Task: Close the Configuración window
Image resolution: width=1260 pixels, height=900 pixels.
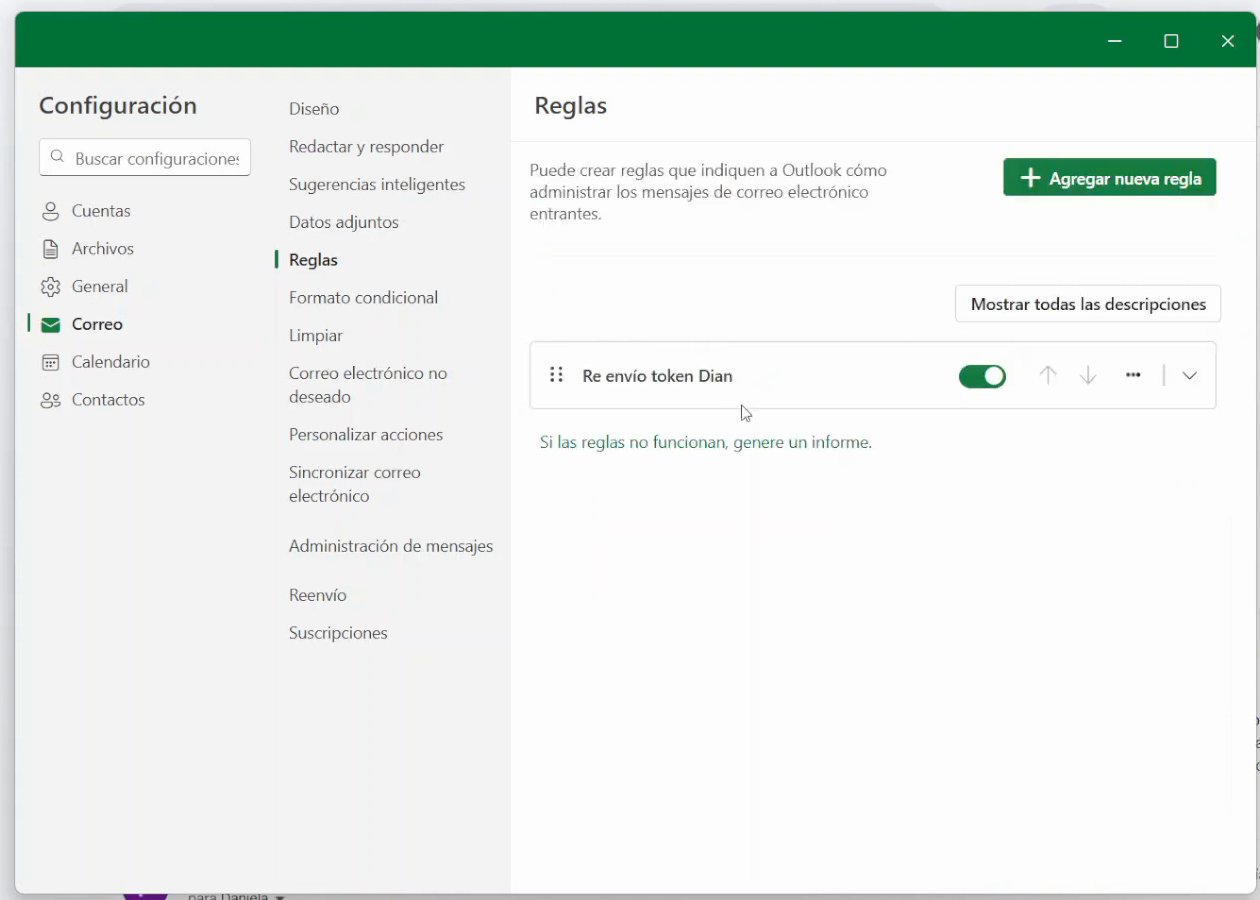Action: [x=1228, y=41]
